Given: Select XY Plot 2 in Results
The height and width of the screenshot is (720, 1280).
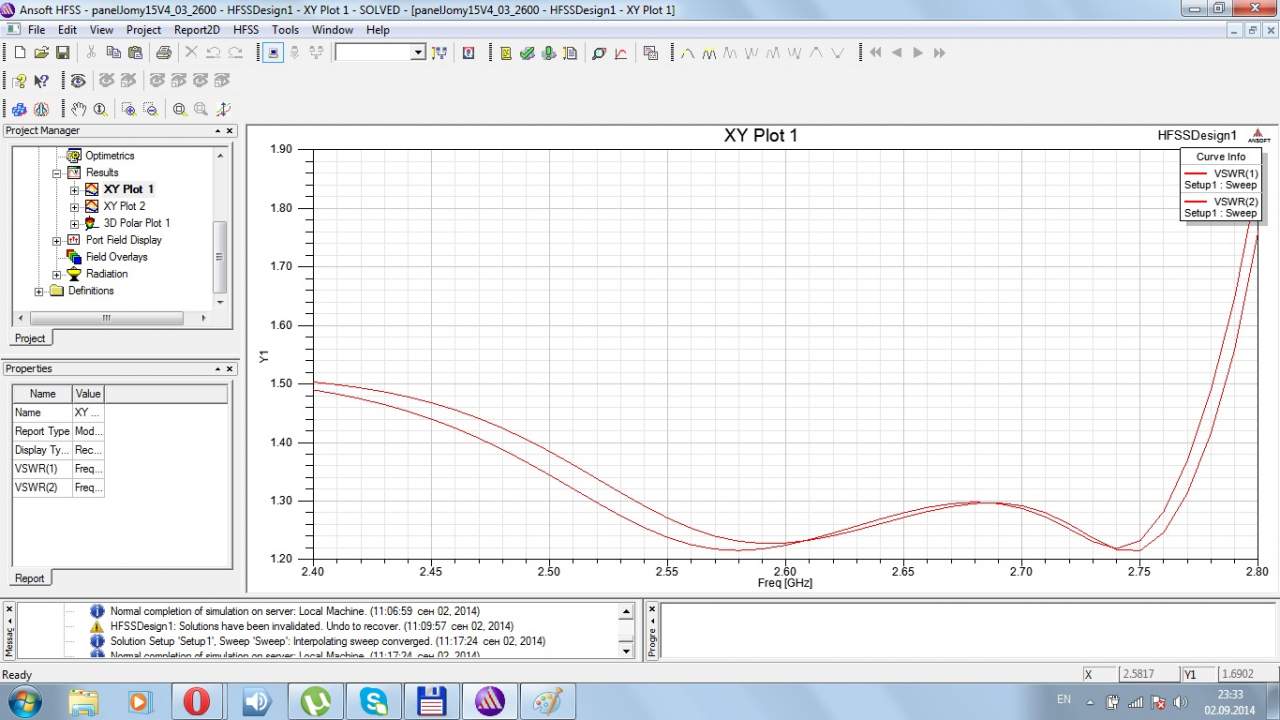Looking at the screenshot, I should tap(124, 206).
